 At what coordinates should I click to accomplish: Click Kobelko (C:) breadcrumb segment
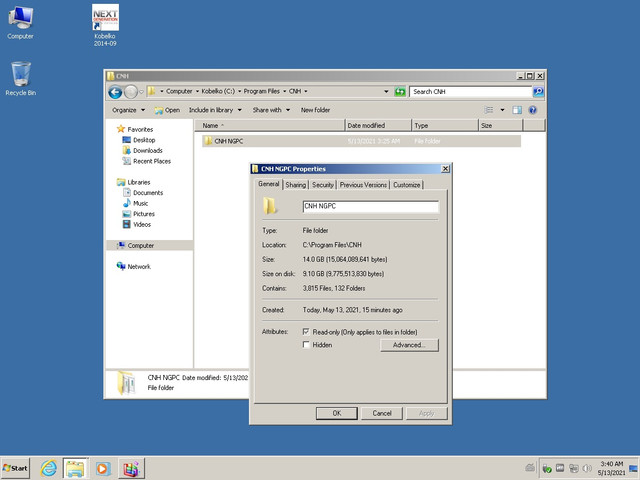pos(218,91)
